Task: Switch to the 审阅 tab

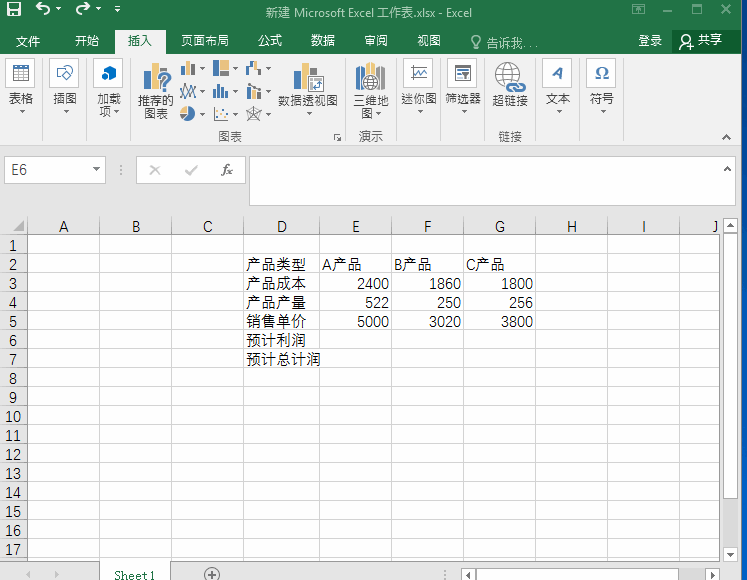Action: pos(376,41)
